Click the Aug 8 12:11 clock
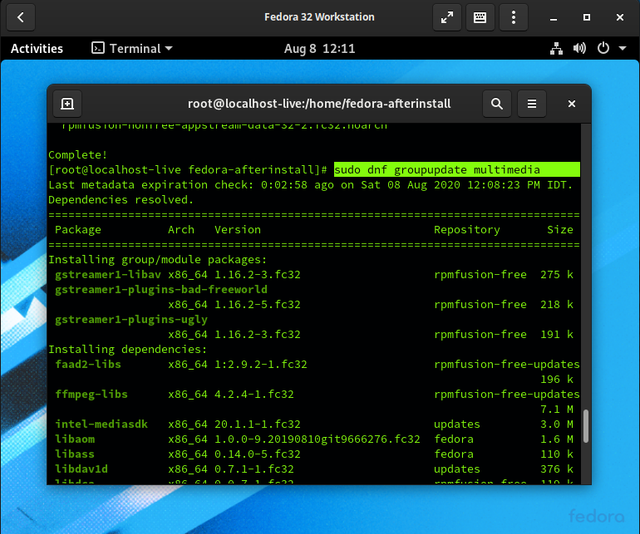Image resolution: width=640 pixels, height=534 pixels. (320, 49)
